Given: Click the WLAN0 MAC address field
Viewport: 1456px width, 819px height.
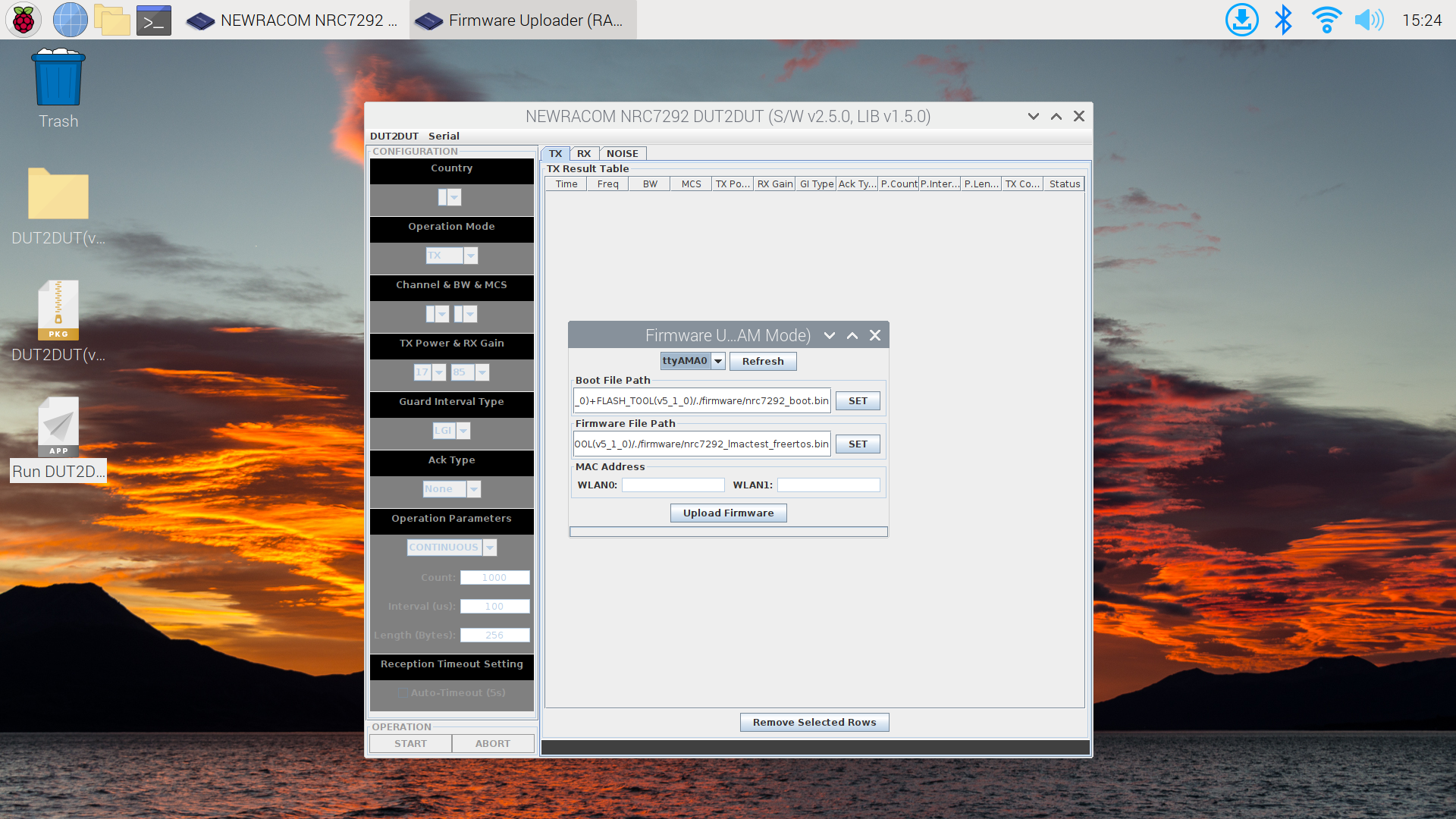Looking at the screenshot, I should (x=673, y=485).
